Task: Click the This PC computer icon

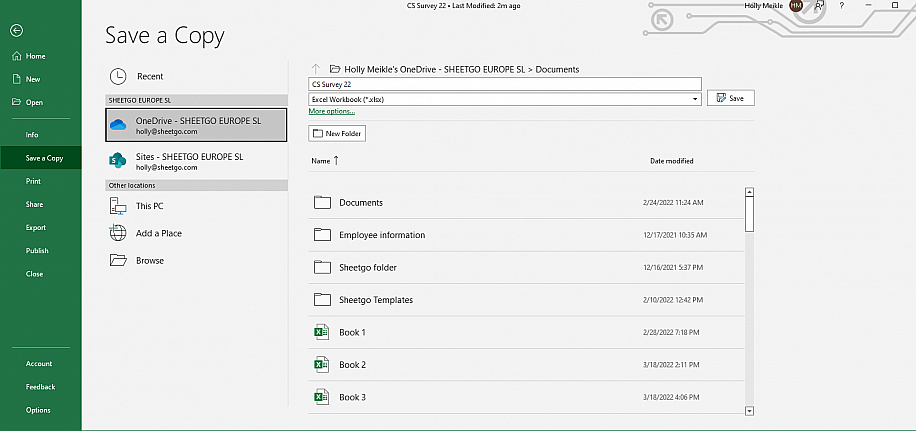Action: pyautogui.click(x=118, y=206)
